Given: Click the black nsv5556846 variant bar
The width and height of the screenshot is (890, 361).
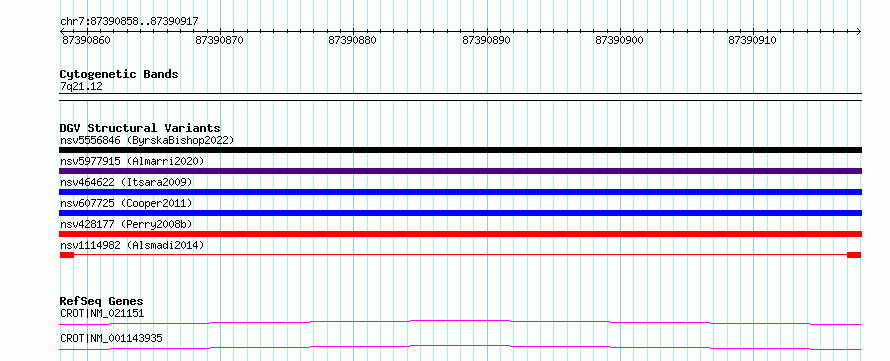Looking at the screenshot, I should [x=460, y=150].
